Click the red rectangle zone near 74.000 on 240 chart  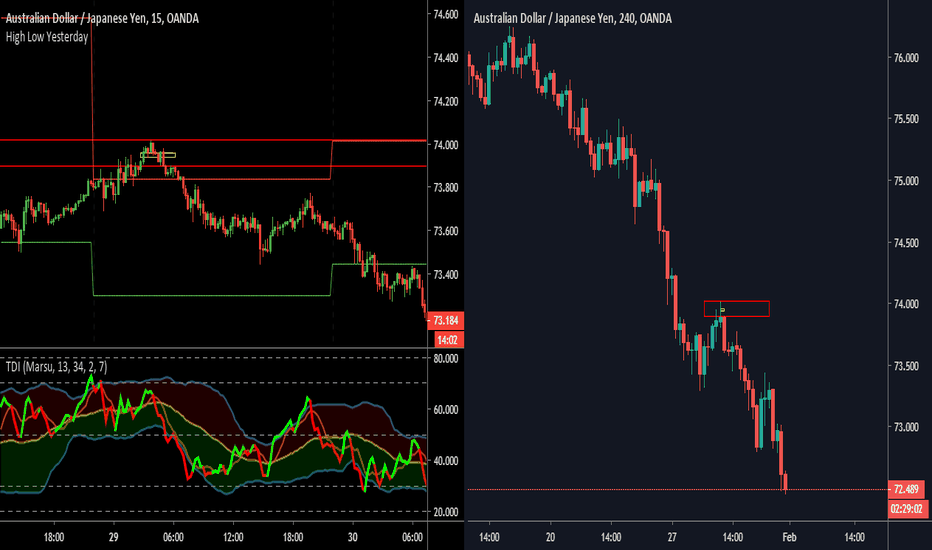[736, 309]
